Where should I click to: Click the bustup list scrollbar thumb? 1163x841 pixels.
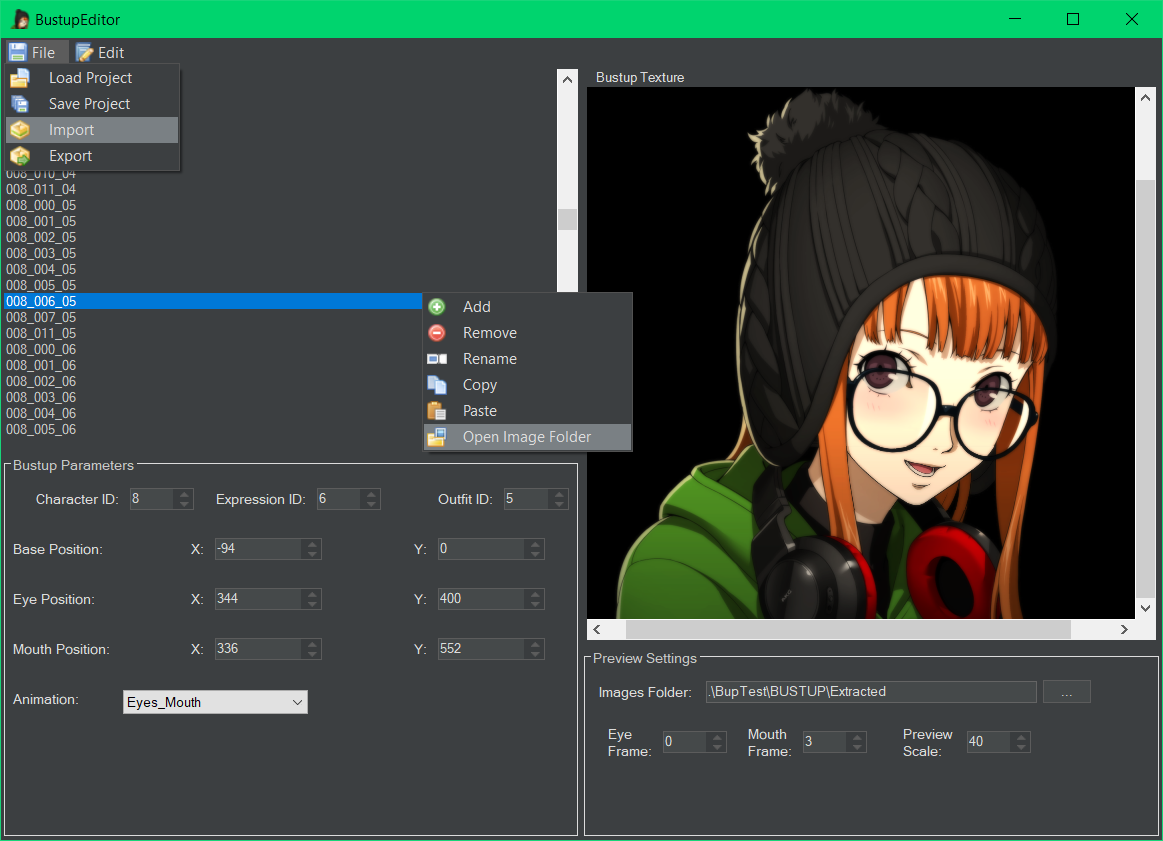point(567,220)
